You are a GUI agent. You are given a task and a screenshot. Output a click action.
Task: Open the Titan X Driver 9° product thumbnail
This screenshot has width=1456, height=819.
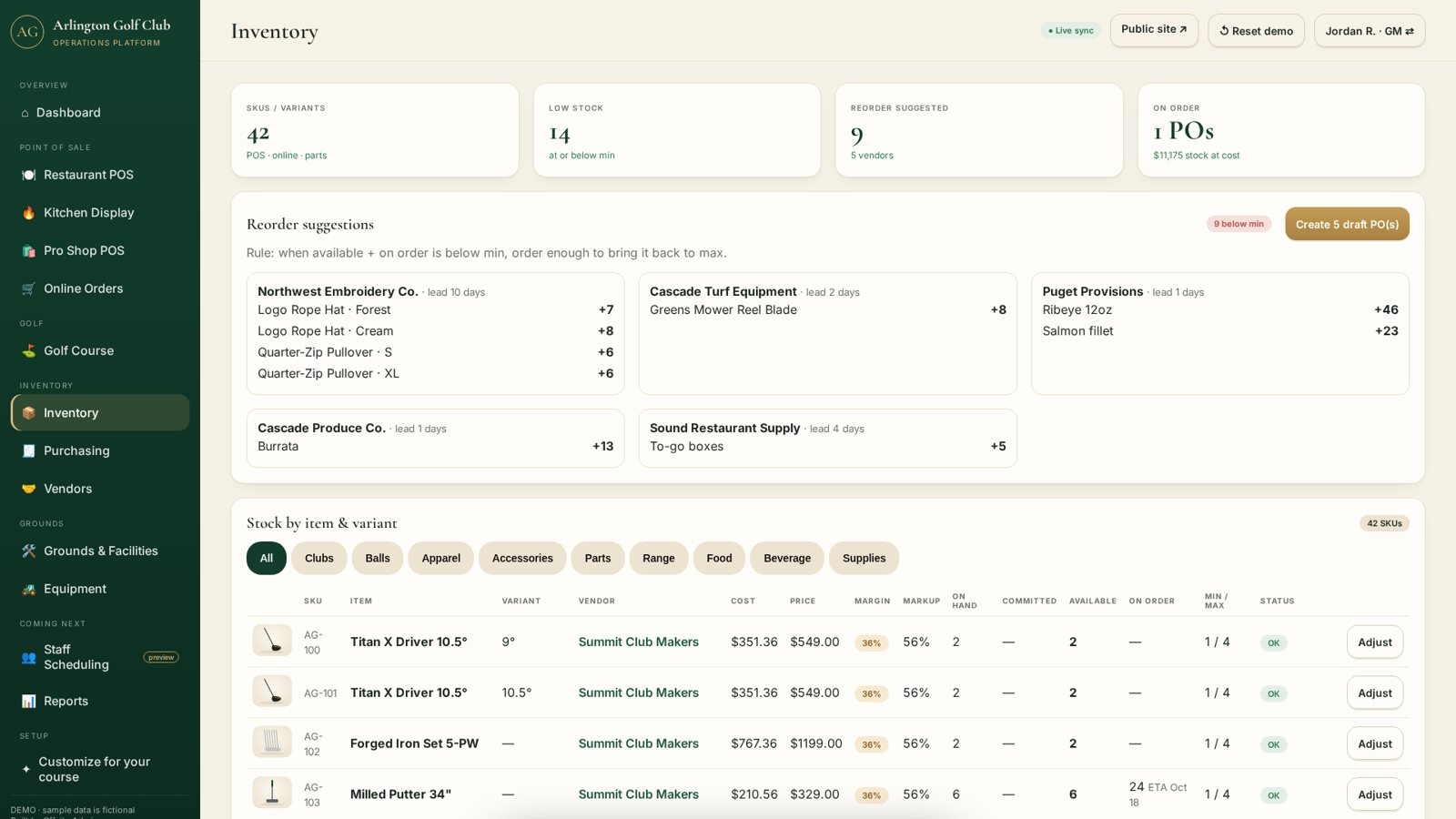[272, 641]
